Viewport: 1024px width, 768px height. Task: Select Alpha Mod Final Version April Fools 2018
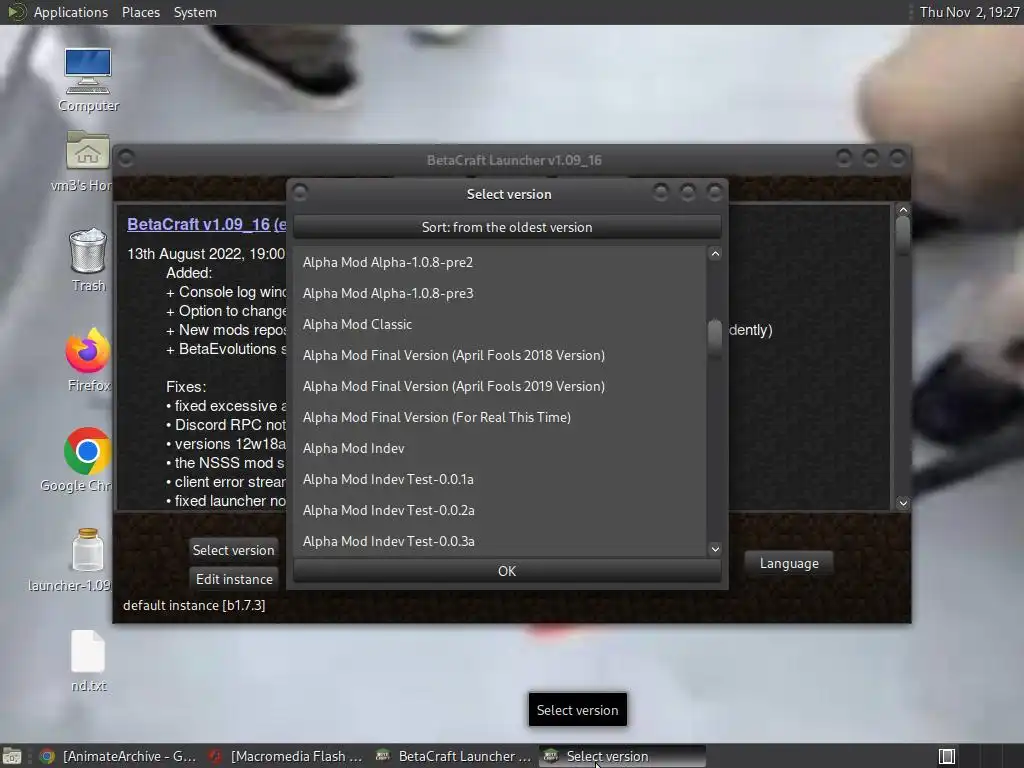click(500, 355)
